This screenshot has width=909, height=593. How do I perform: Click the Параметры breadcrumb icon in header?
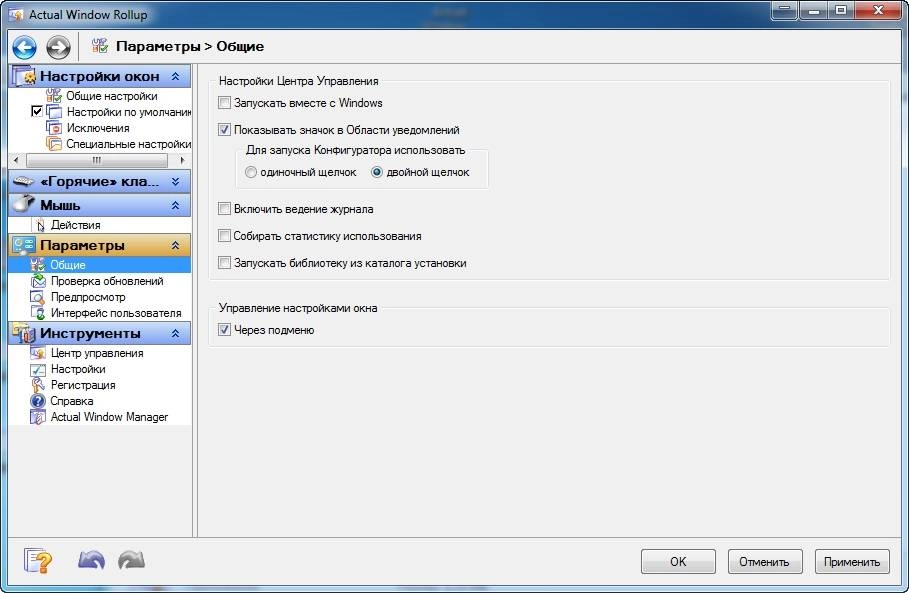[100, 46]
